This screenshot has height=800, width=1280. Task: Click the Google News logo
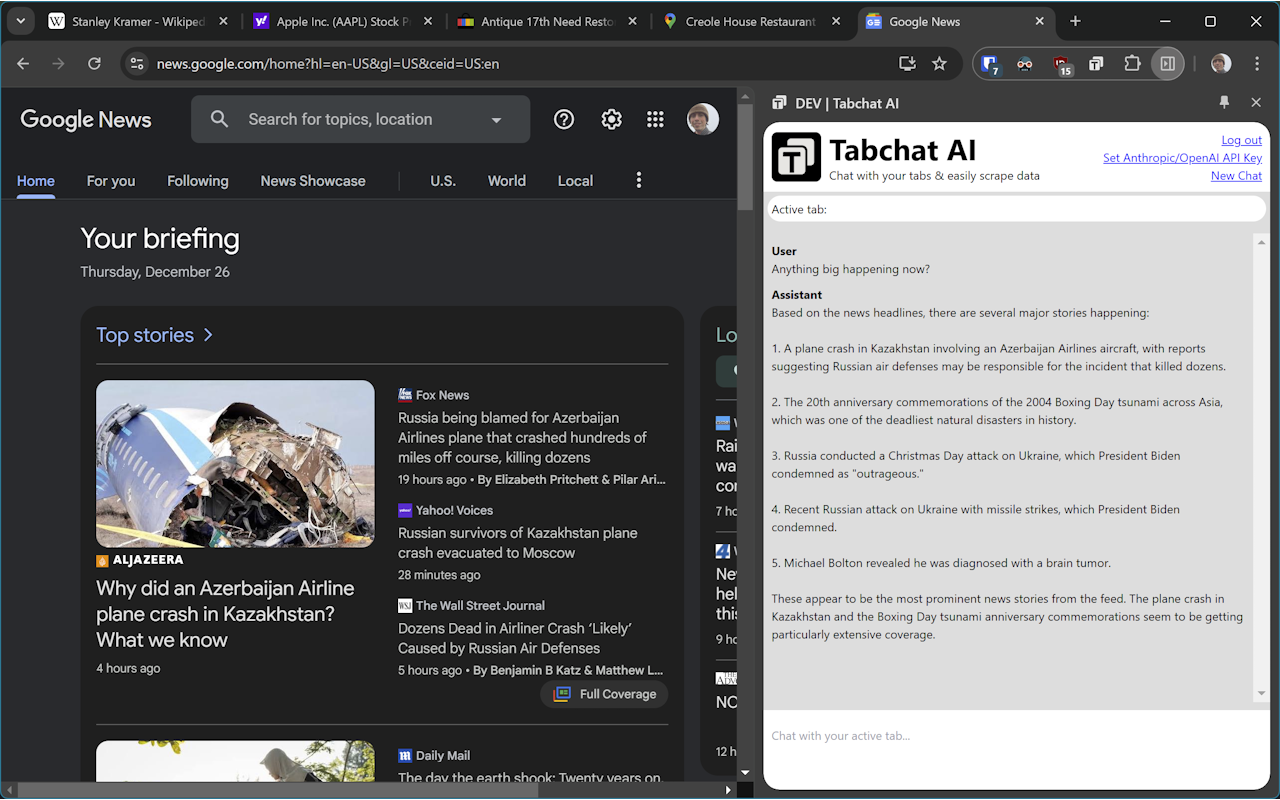pos(86,119)
